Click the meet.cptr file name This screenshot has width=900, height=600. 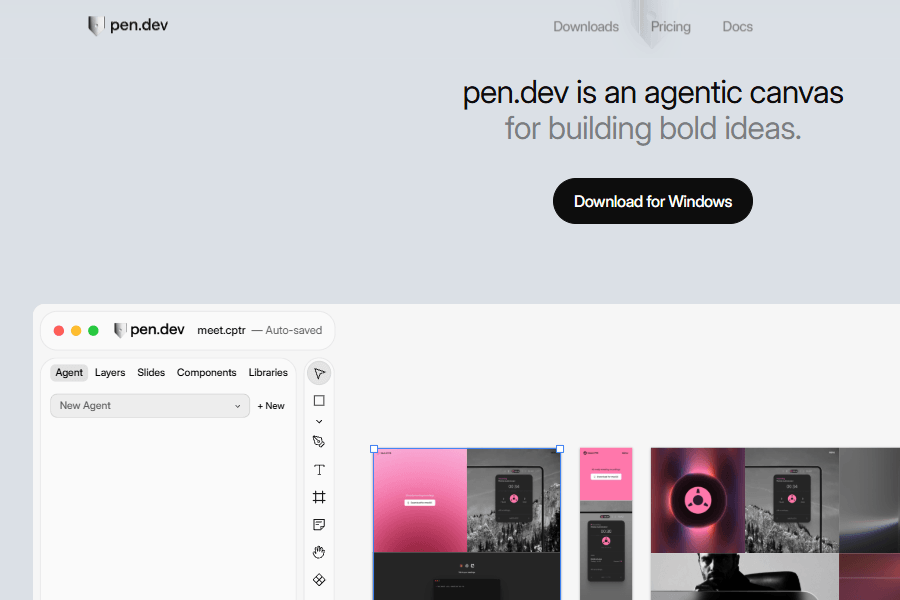pos(221,330)
